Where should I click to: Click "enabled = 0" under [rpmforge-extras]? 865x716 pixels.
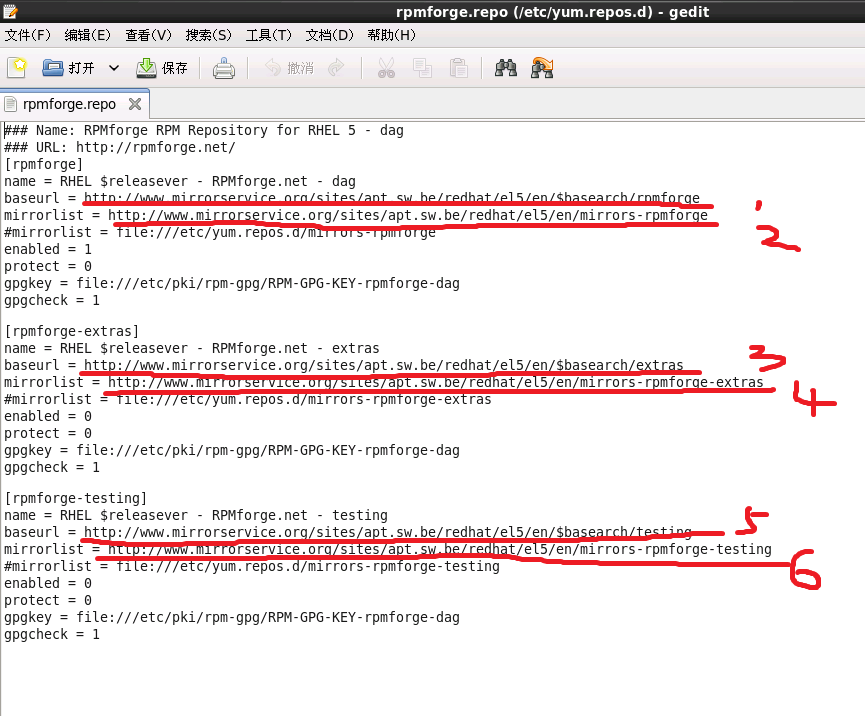click(47, 416)
